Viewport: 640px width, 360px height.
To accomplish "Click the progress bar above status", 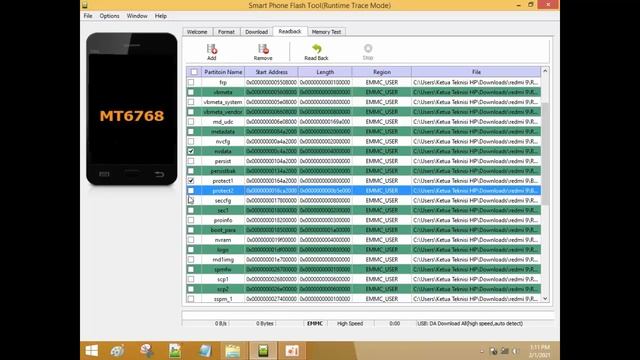I will [368, 315].
